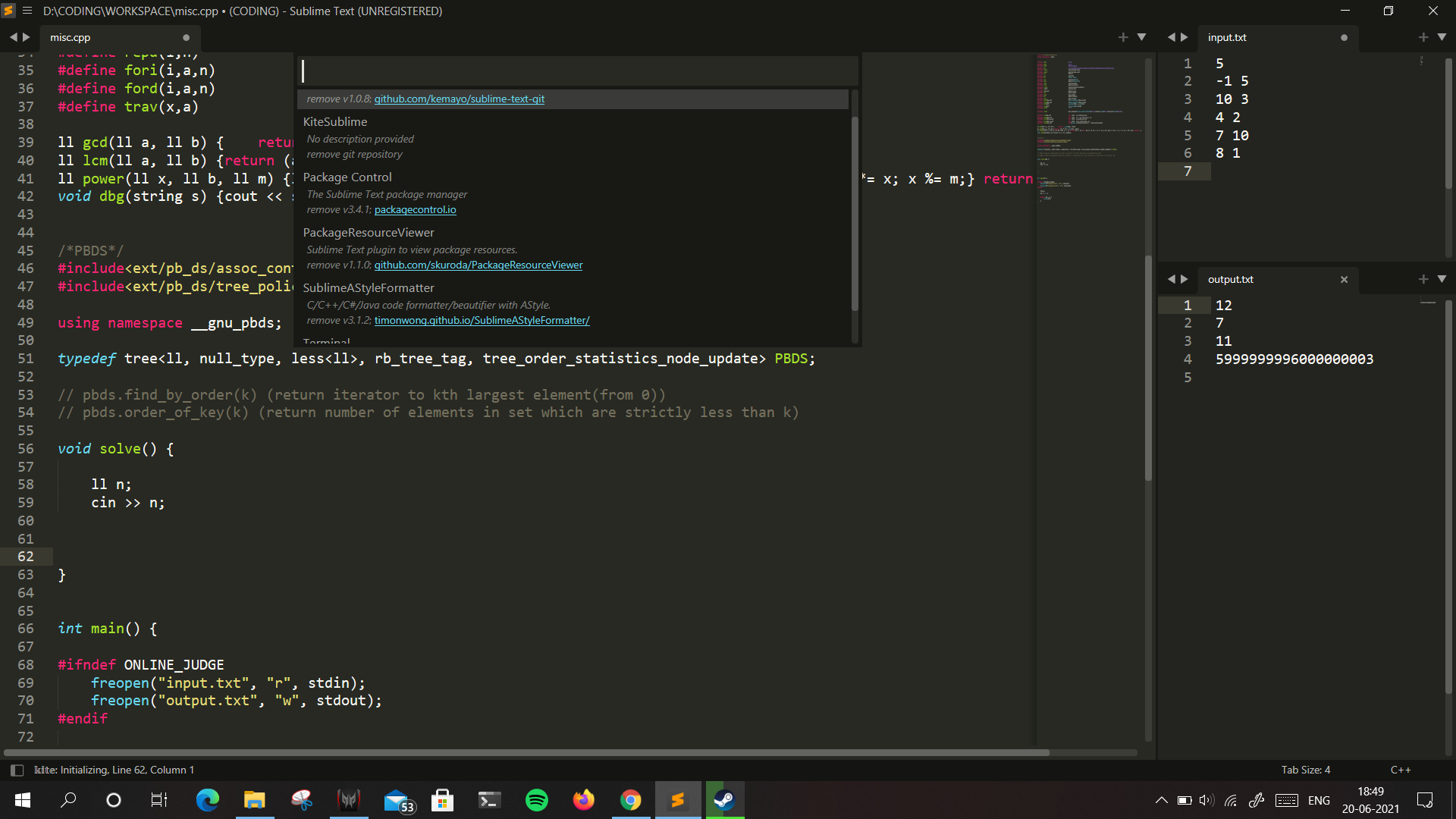The height and width of the screenshot is (819, 1456).
Task: Open the Sublime hamburger menu icon
Action: pyautogui.click(x=27, y=11)
